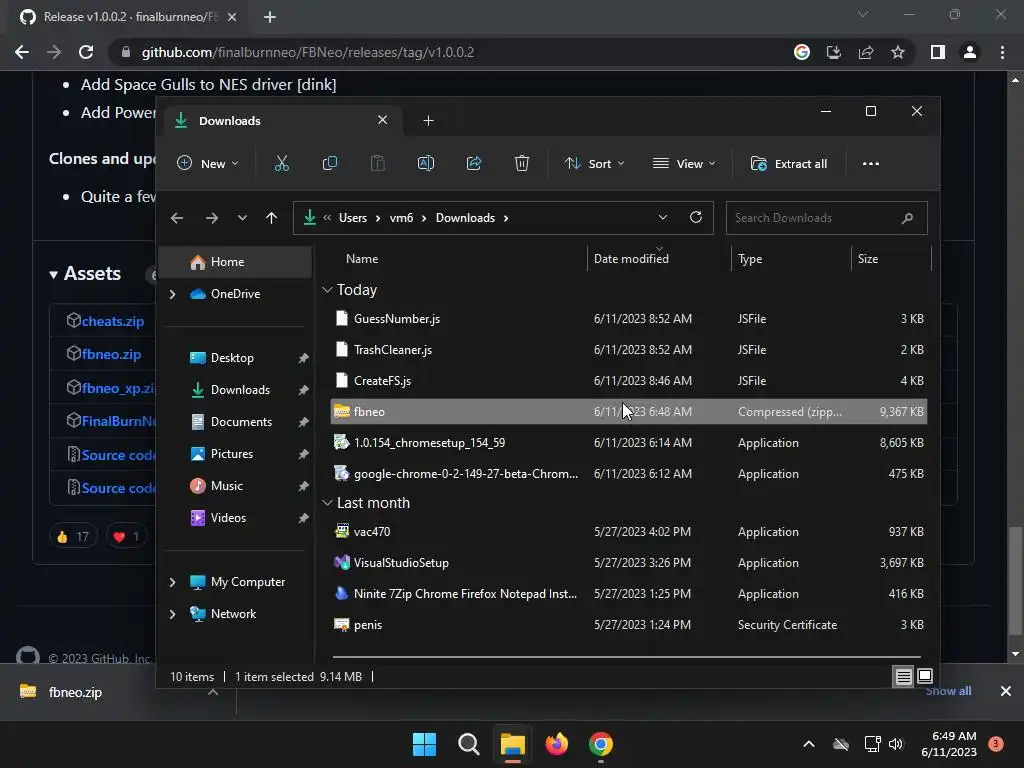The height and width of the screenshot is (768, 1024).
Task: Open recent locations chevron next to forward arrow
Action: coord(242,218)
